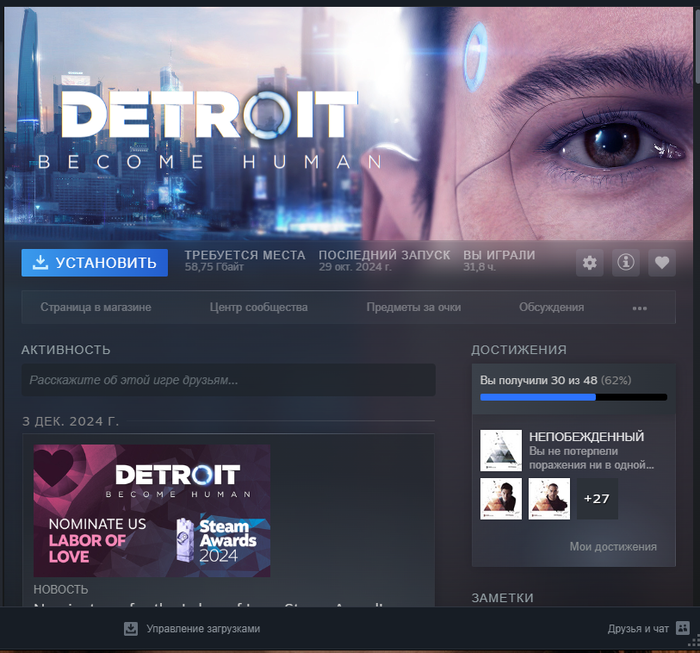The width and height of the screenshot is (700, 653).
Task: Open Страница в магазине tab
Action: pyautogui.click(x=96, y=307)
